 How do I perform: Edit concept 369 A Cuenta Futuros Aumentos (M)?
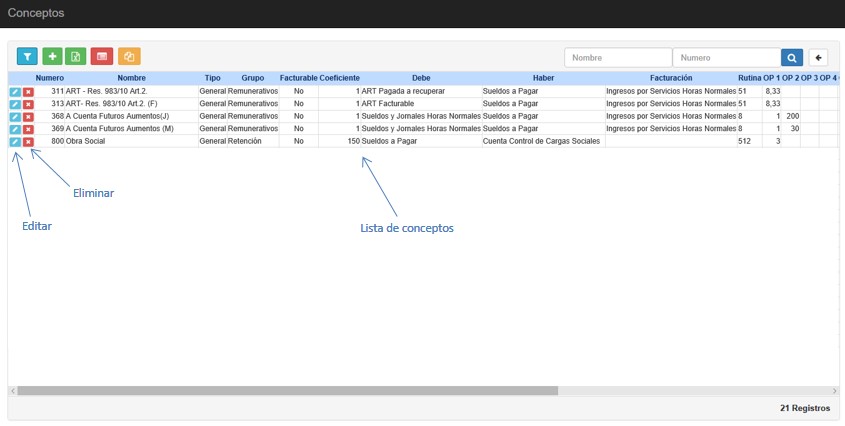coord(15,129)
